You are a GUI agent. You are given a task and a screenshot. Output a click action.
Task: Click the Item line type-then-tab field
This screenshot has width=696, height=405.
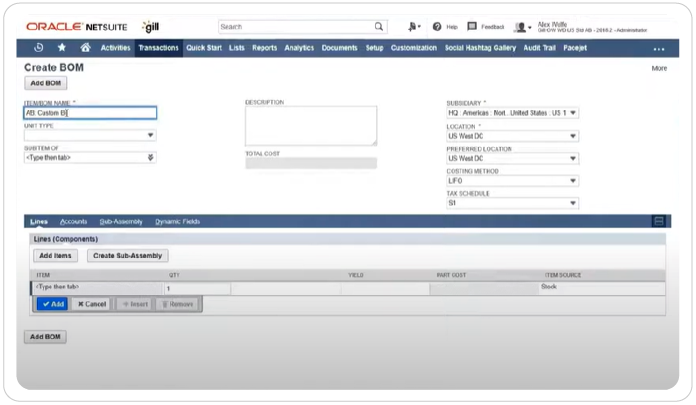(x=97, y=288)
